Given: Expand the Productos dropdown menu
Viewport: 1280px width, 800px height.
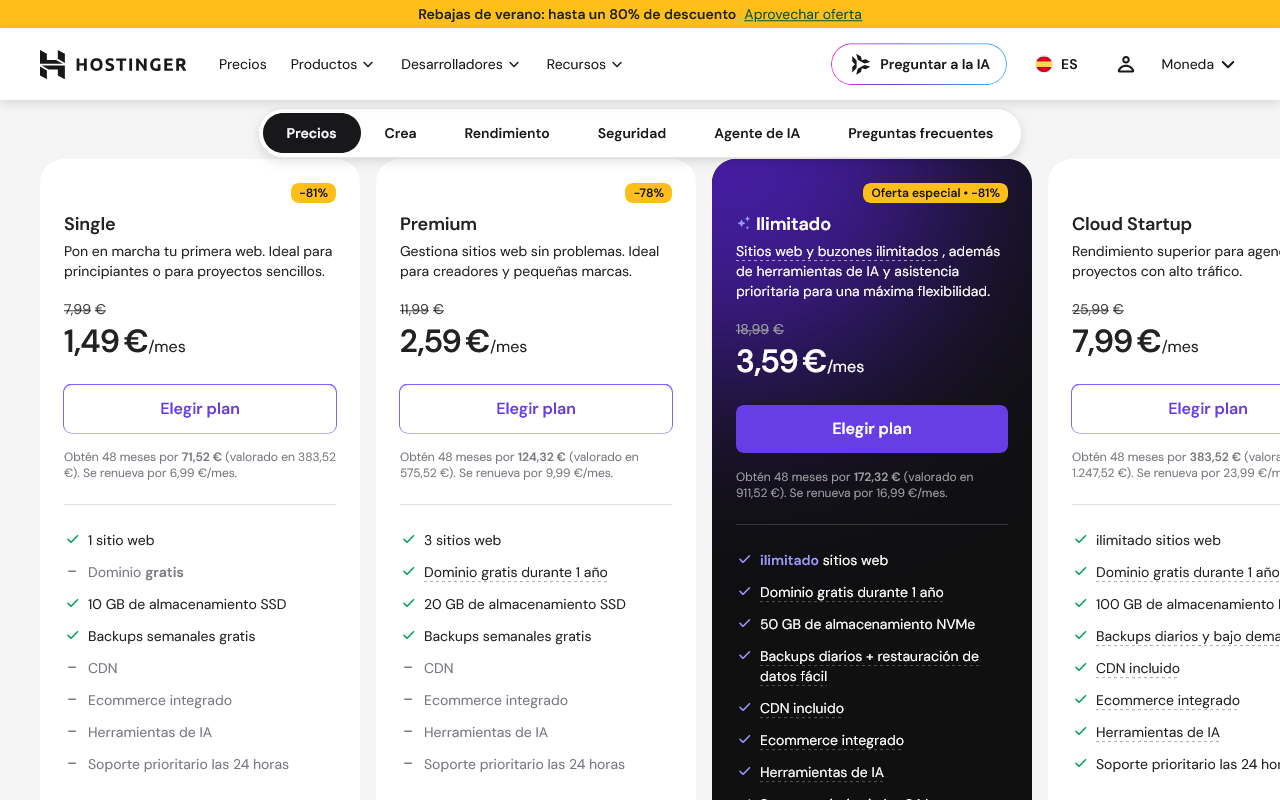Looking at the screenshot, I should tap(332, 64).
